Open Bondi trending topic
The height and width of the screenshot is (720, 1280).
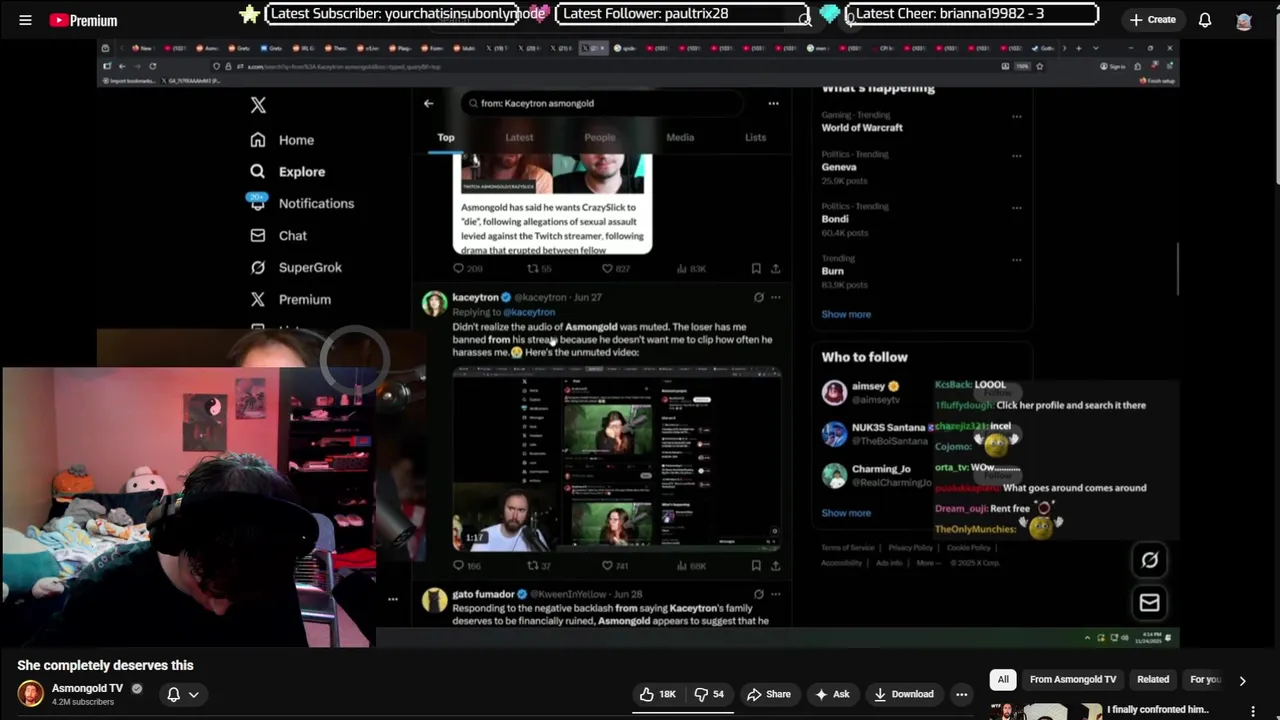point(835,219)
